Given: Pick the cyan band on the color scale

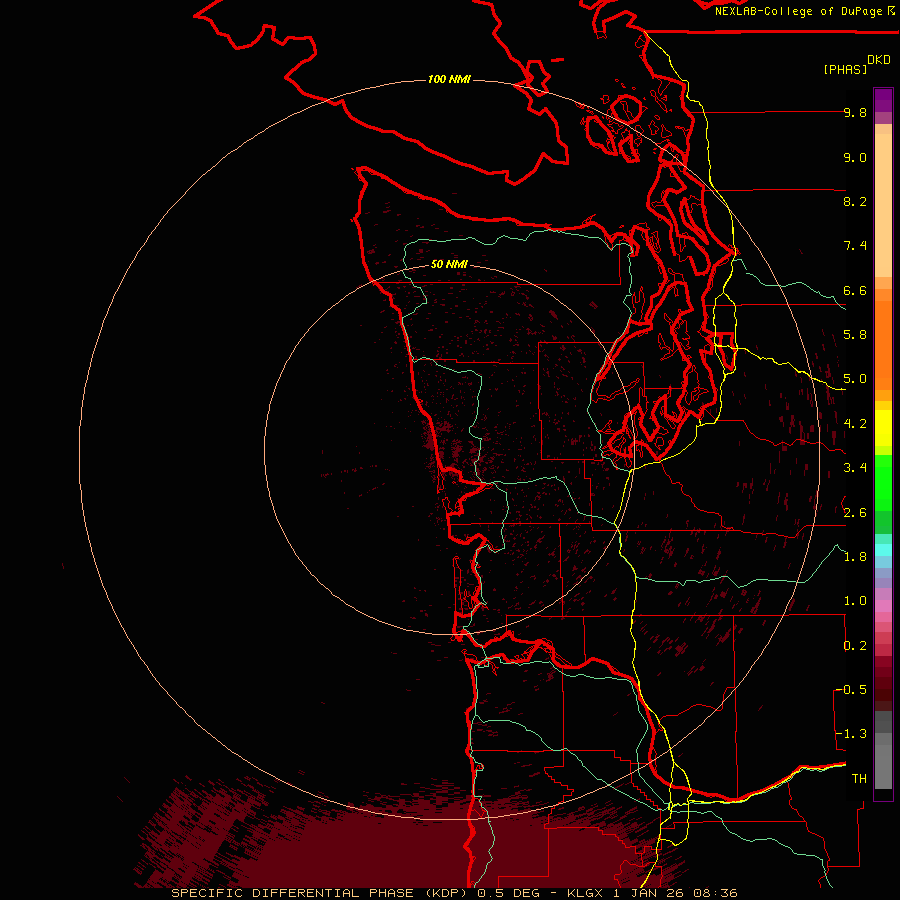Looking at the screenshot, I should coord(883,550).
